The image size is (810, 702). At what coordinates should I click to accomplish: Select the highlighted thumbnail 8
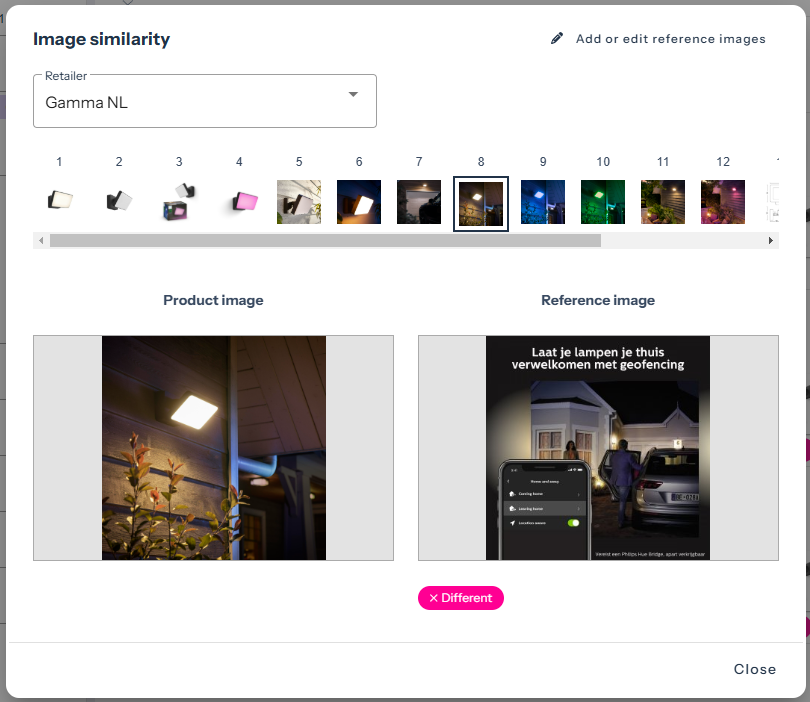(x=481, y=203)
